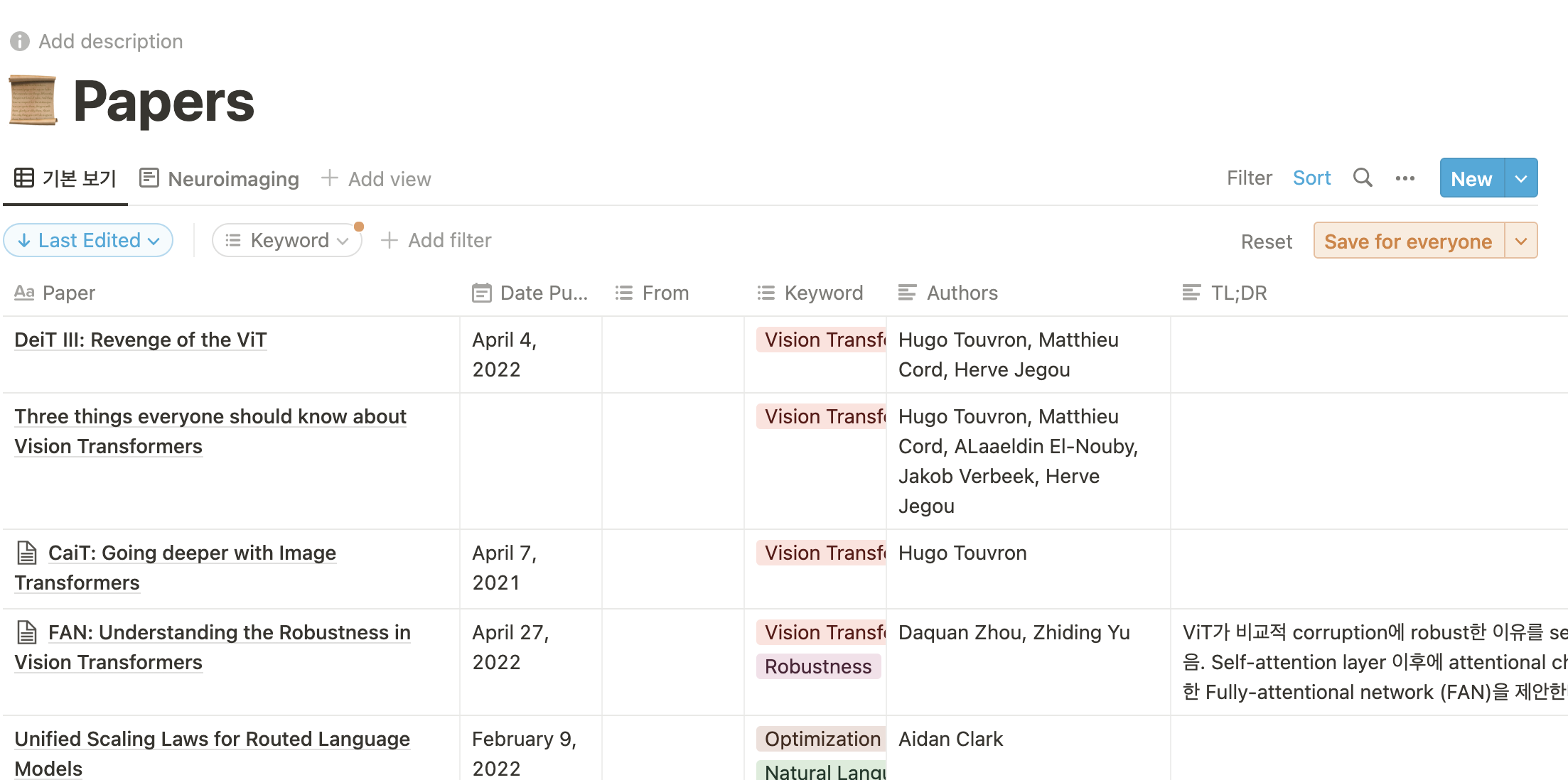The width and height of the screenshot is (1568, 780).
Task: Switch to the Neuroimaging view tab
Action: pyautogui.click(x=220, y=179)
